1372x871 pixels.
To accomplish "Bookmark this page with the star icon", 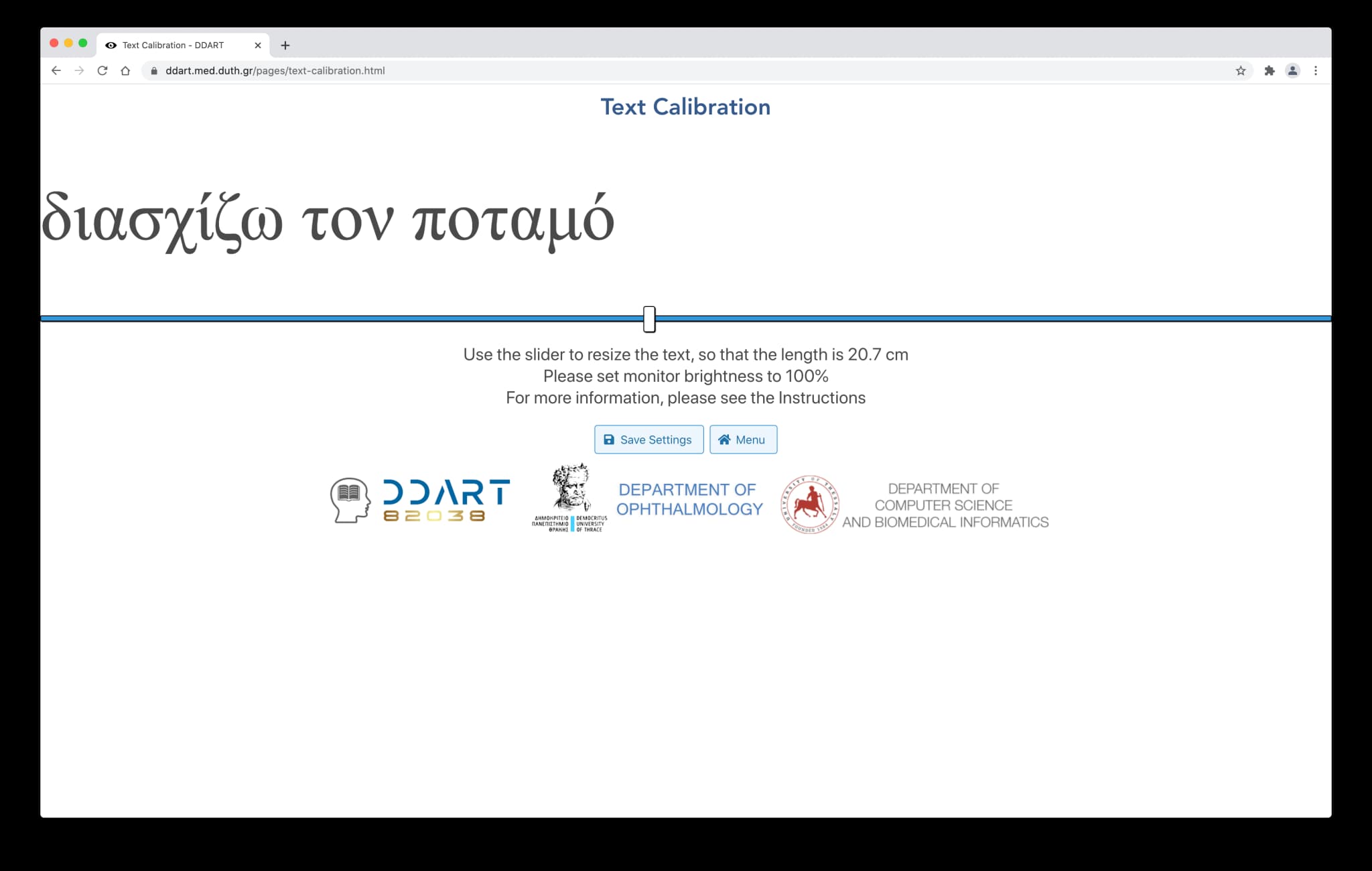I will pos(1241,70).
